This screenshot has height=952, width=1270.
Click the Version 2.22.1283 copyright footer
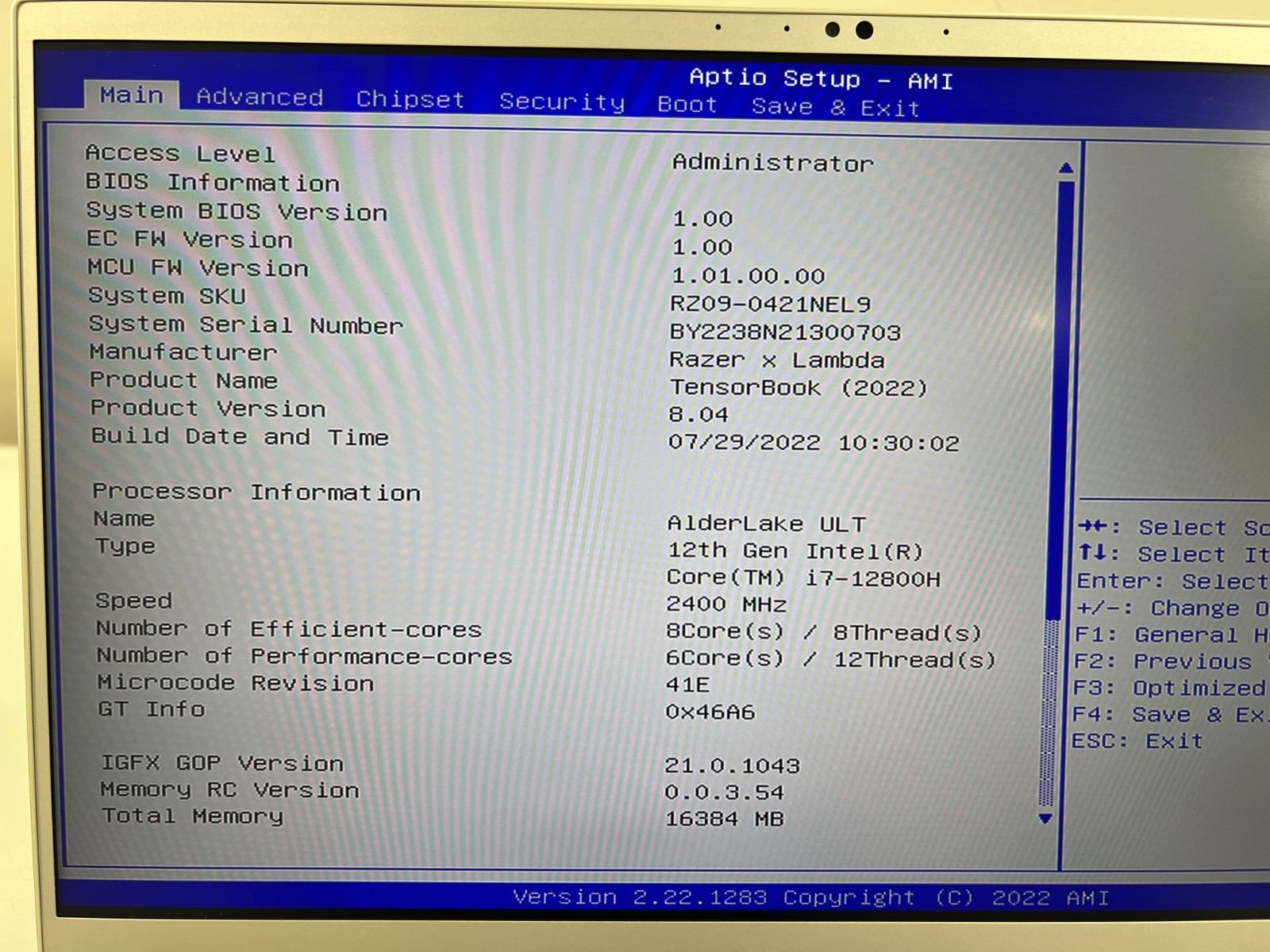coord(810,897)
